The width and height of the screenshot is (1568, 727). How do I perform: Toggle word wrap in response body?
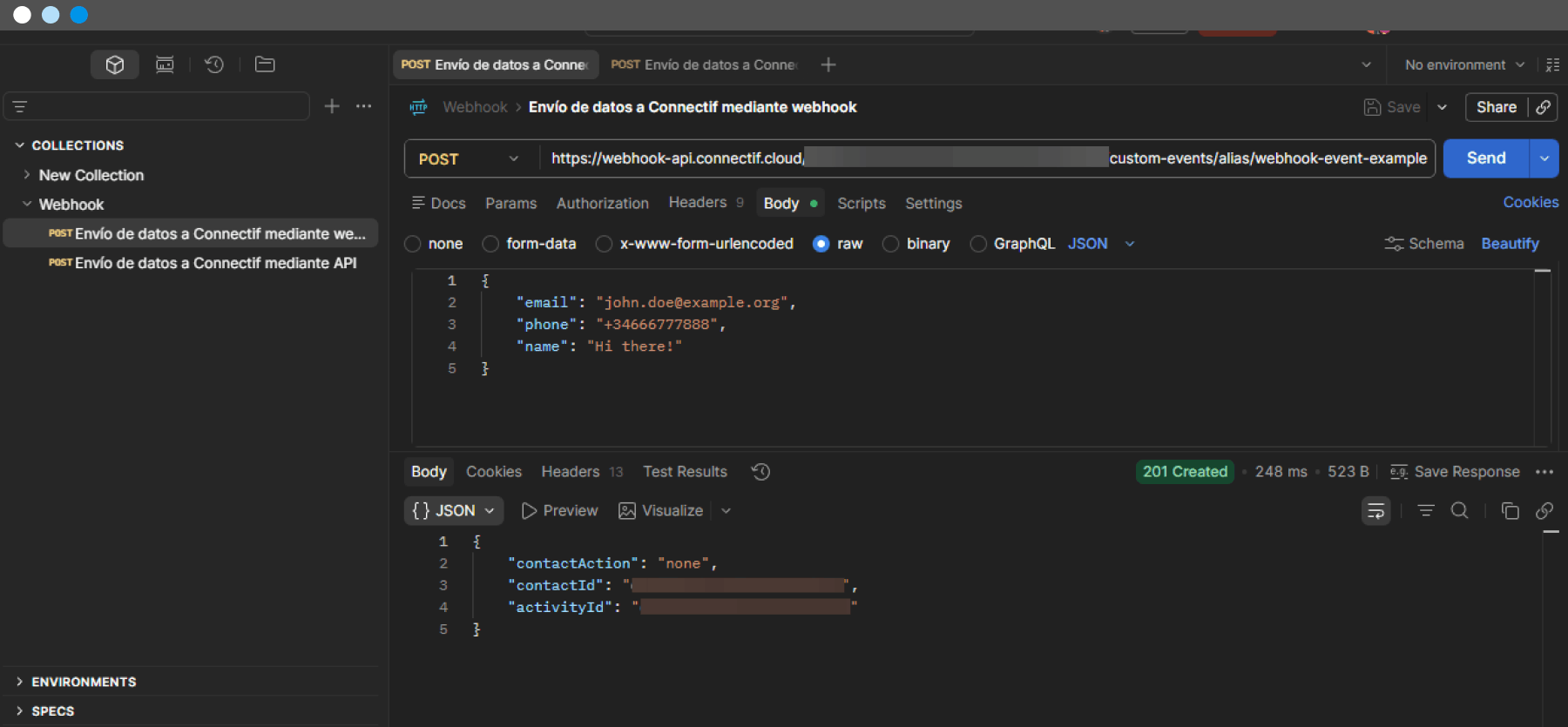1376,511
